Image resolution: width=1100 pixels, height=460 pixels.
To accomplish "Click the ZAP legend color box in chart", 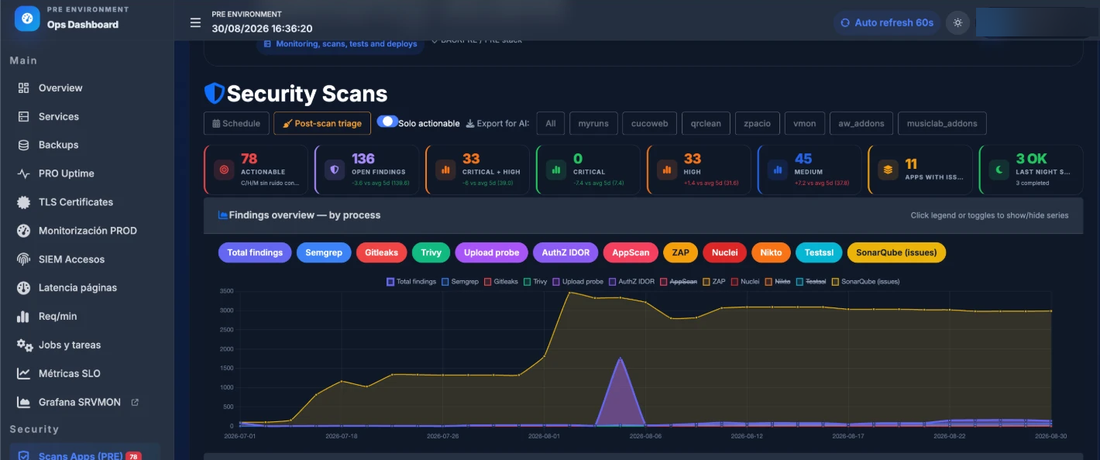I will (x=705, y=281).
